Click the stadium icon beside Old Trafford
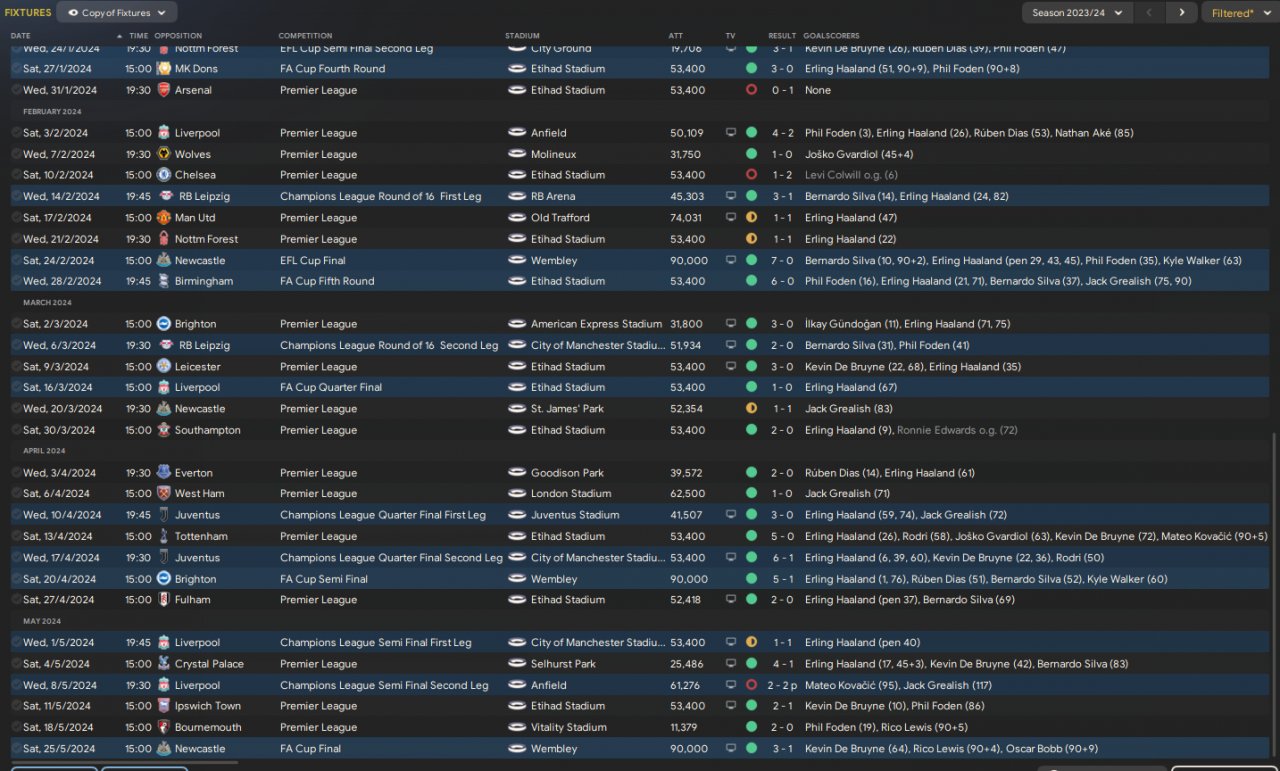Viewport: 1280px width, 771px height. coord(517,218)
